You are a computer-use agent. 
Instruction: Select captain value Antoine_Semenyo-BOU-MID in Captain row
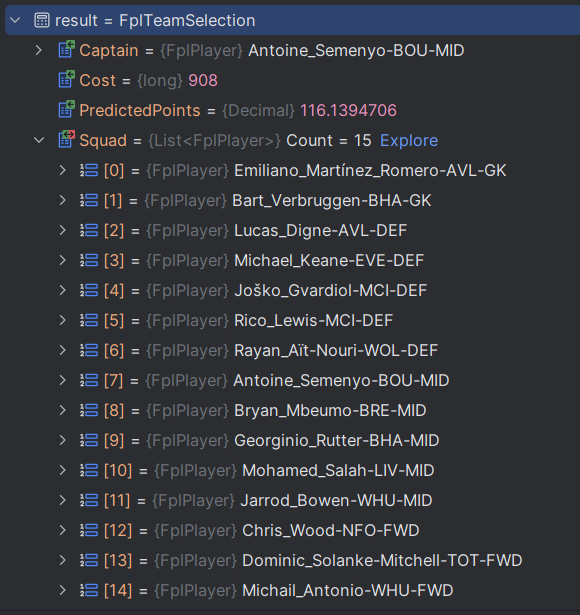[x=356, y=51]
